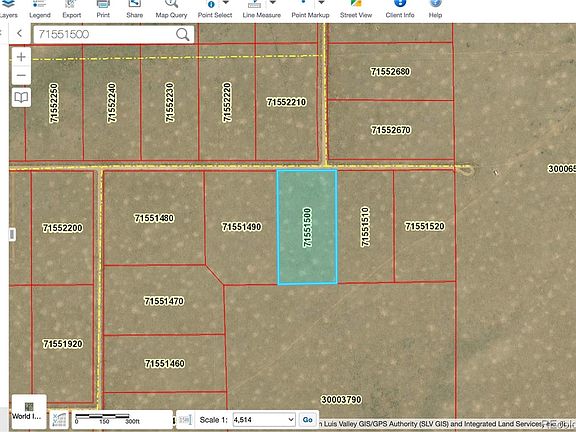
Task: Open the Client Info tool
Action: [x=400, y=10]
